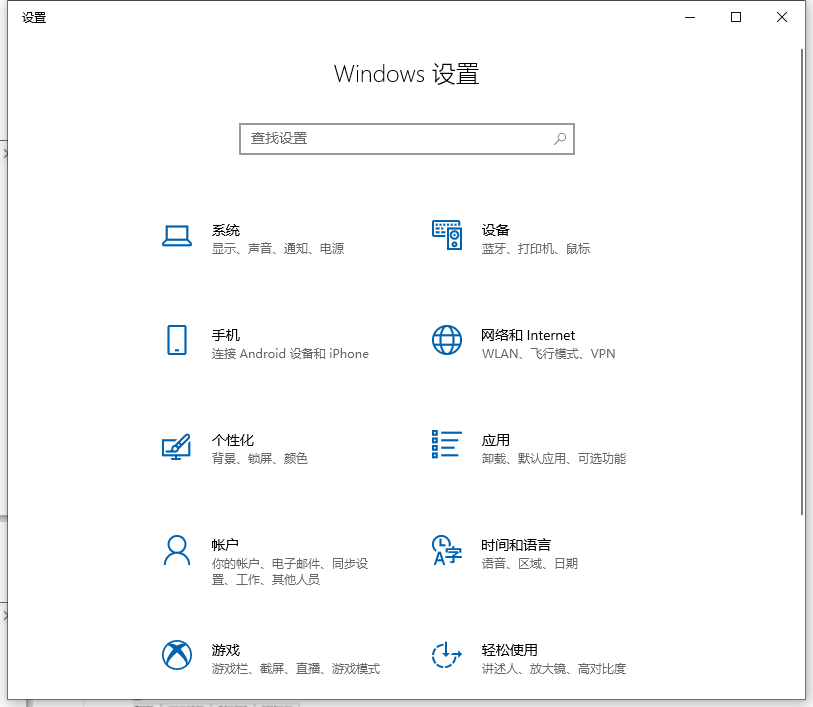
Task: Select the 网络和 Internet title
Action: [x=528, y=335]
